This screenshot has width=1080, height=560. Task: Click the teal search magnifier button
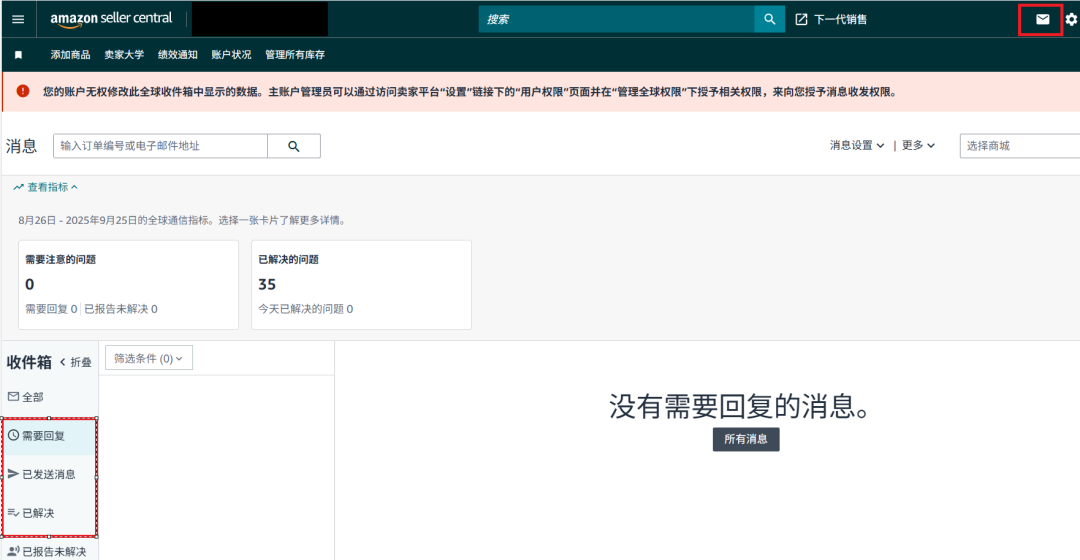click(x=769, y=19)
